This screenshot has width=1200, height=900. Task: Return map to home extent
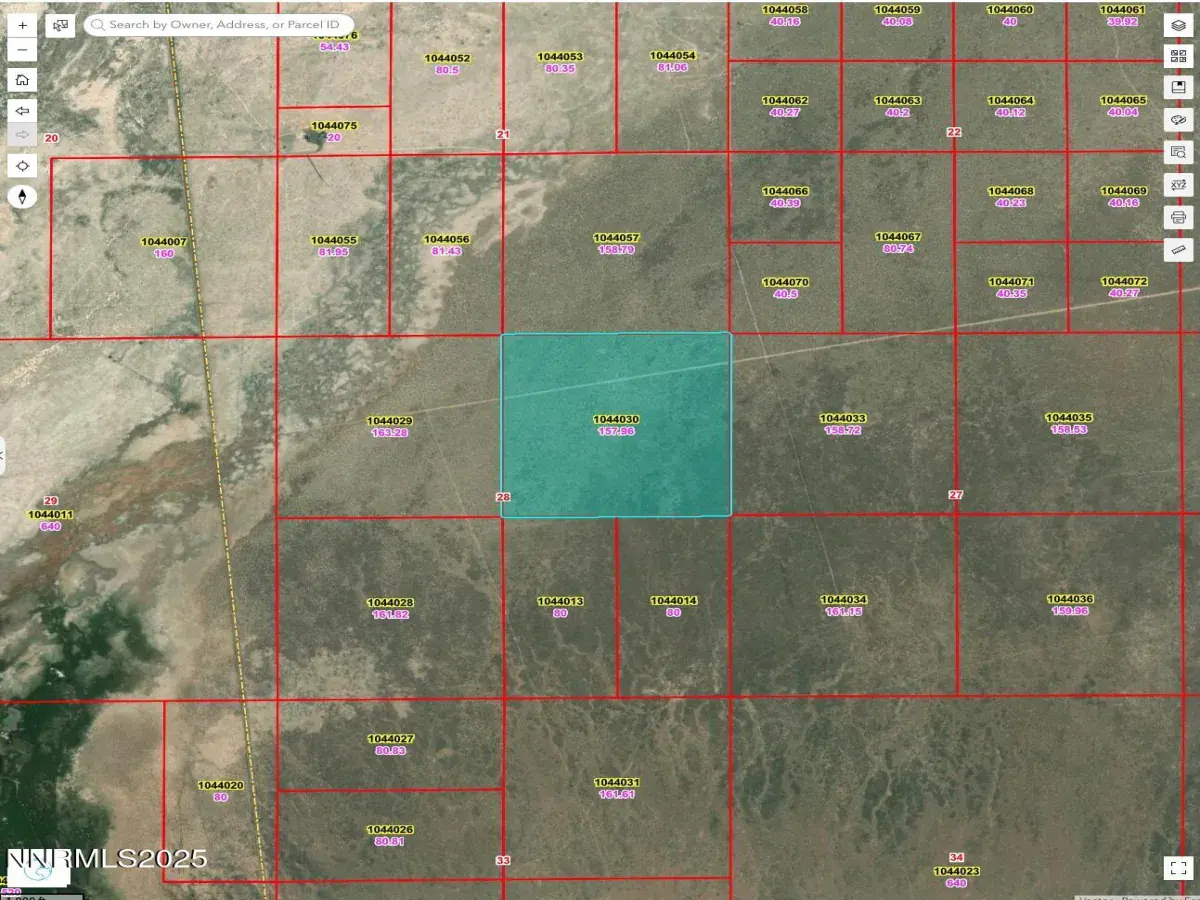[22, 80]
